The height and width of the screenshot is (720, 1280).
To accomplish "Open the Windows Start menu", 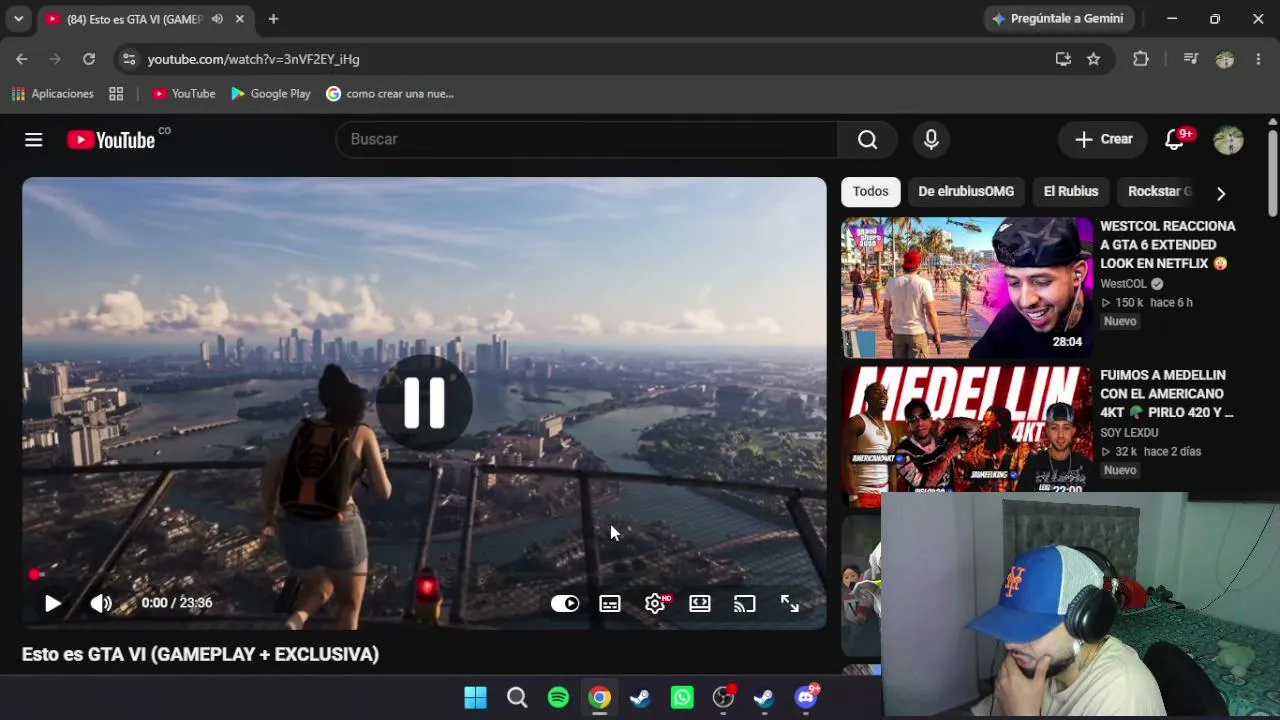I will (x=476, y=697).
